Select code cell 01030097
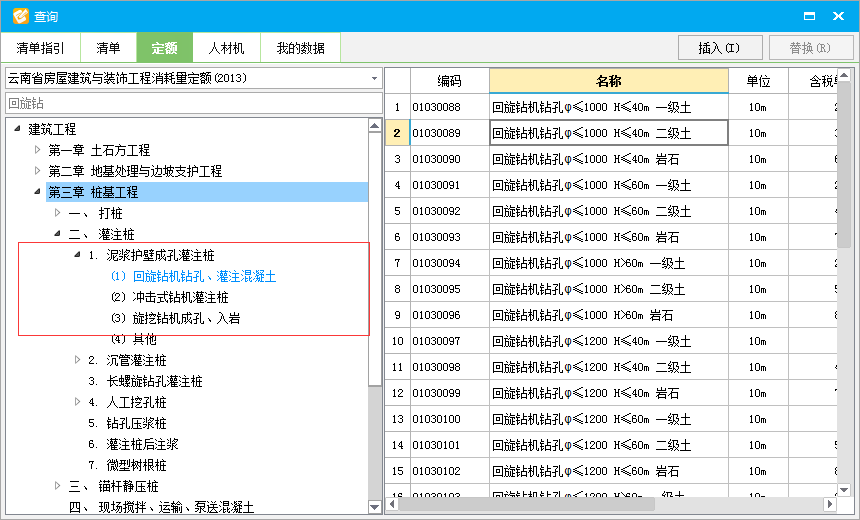The height and width of the screenshot is (520, 860). pyautogui.click(x=450, y=341)
